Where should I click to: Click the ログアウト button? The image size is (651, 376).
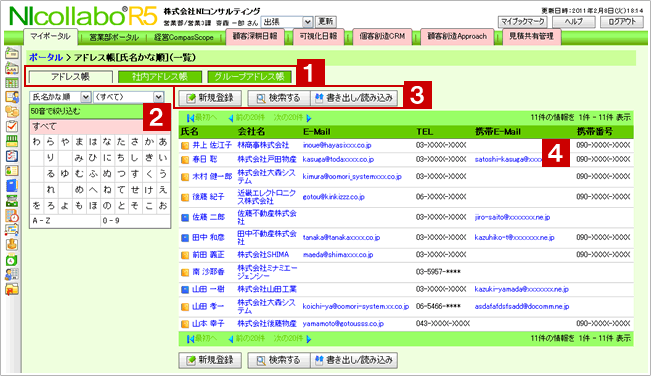pyautogui.click(x=622, y=22)
